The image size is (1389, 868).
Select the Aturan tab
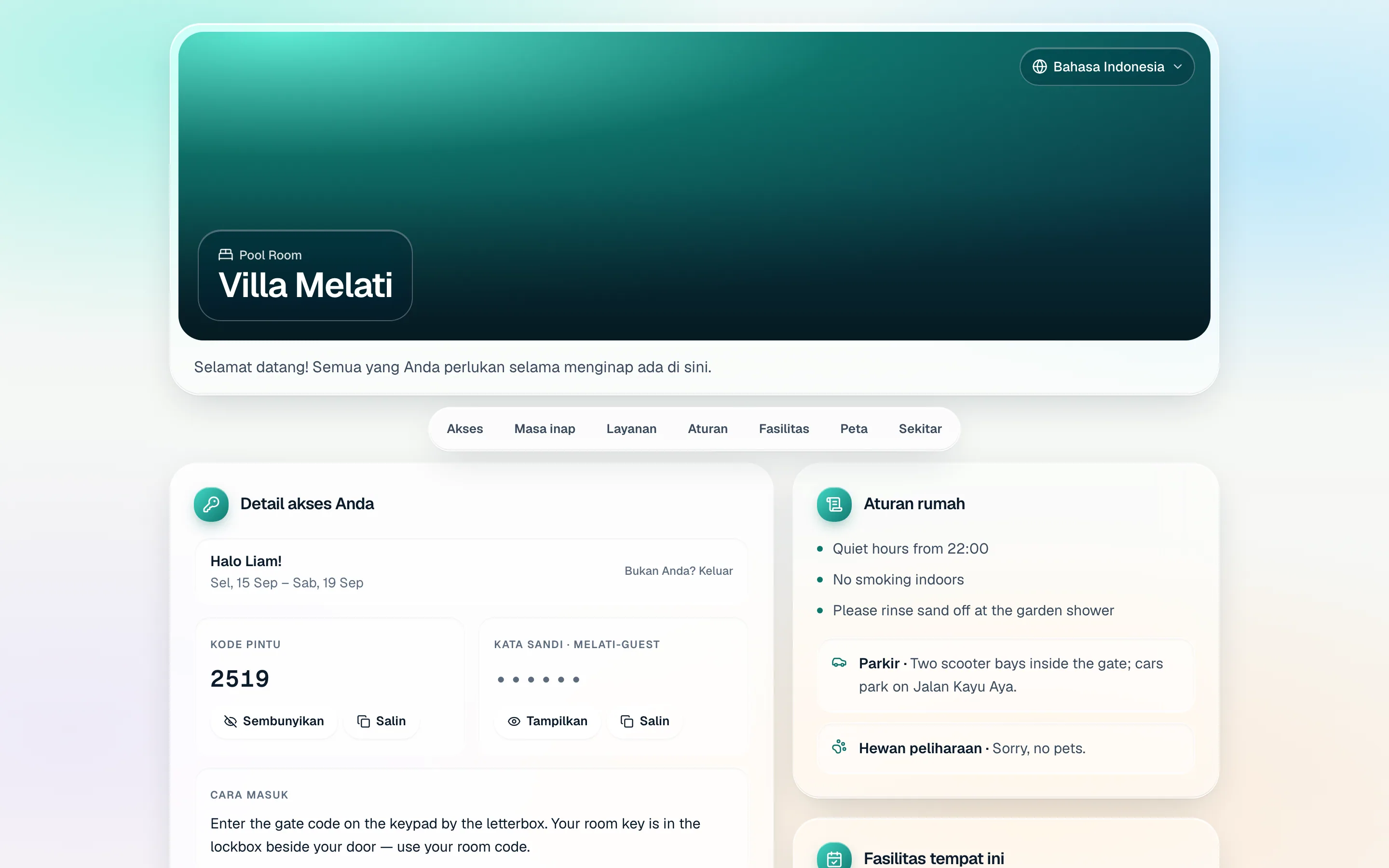pos(708,429)
